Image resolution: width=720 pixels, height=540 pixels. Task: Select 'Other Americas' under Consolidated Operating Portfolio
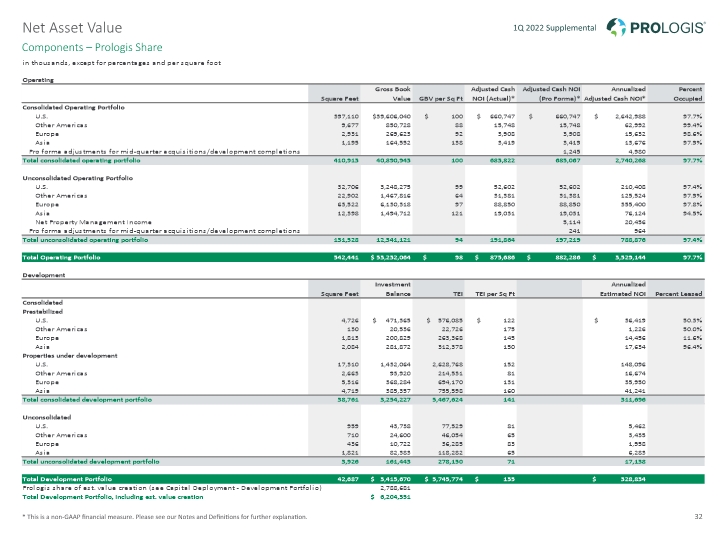pyautogui.click(x=61, y=125)
